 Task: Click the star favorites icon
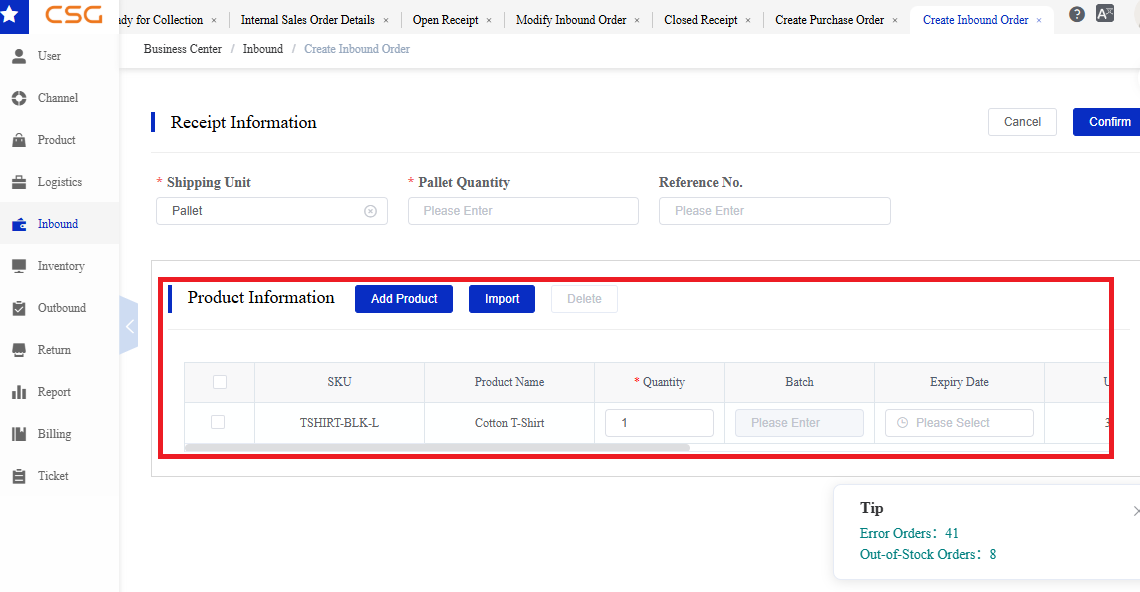(x=10, y=15)
